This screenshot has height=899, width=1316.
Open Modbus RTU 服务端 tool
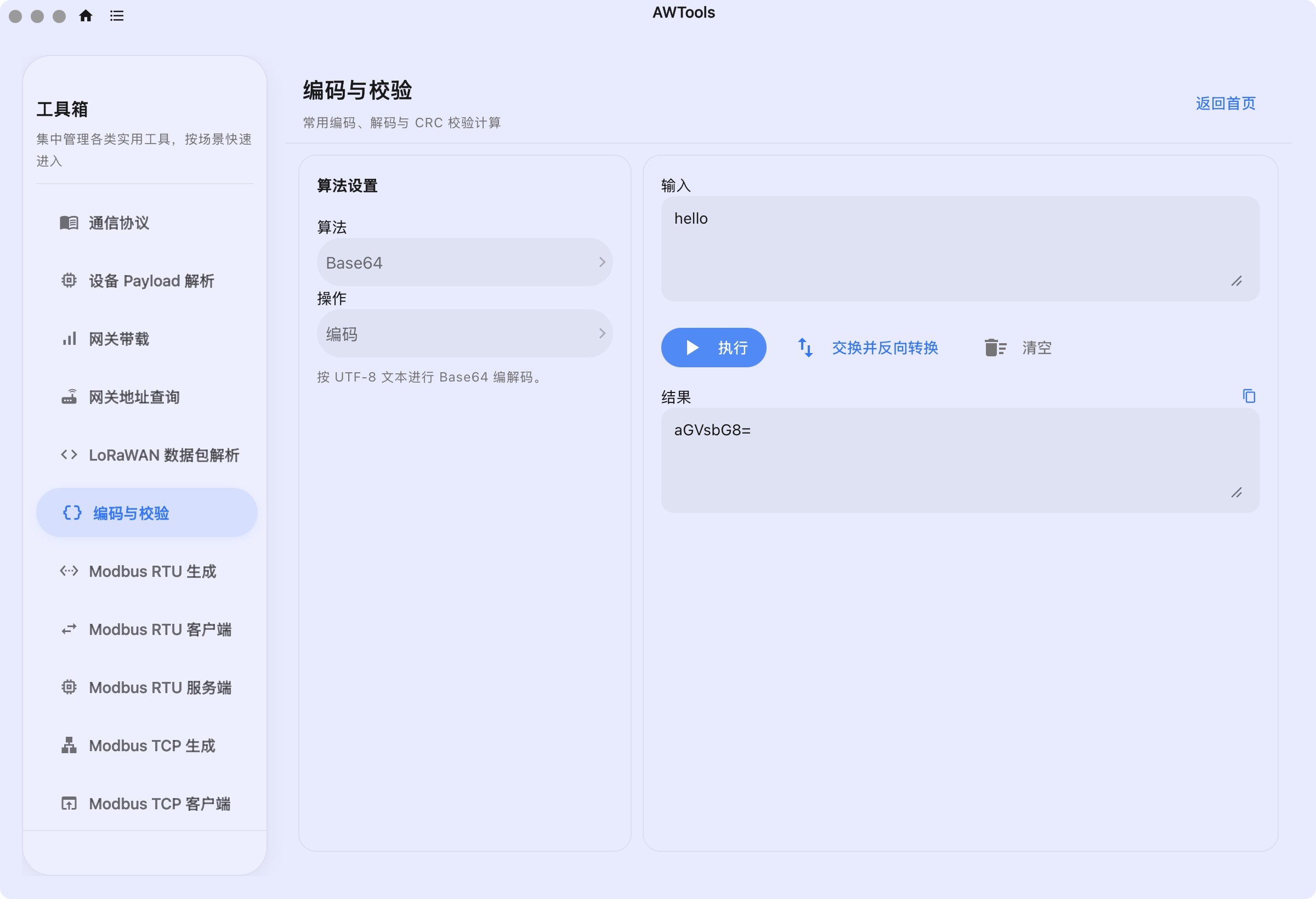tap(146, 687)
